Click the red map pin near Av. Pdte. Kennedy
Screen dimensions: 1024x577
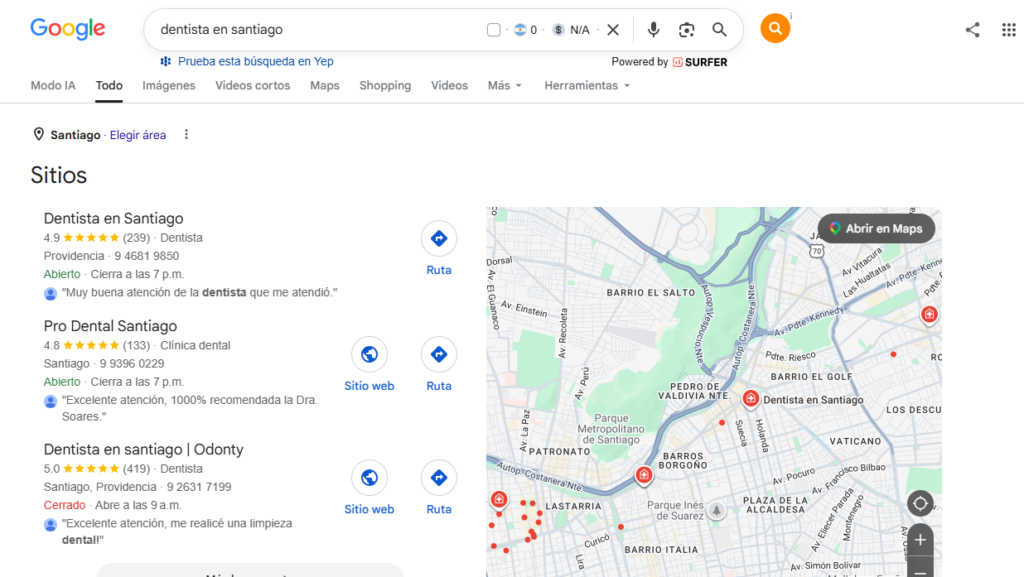pos(929,315)
